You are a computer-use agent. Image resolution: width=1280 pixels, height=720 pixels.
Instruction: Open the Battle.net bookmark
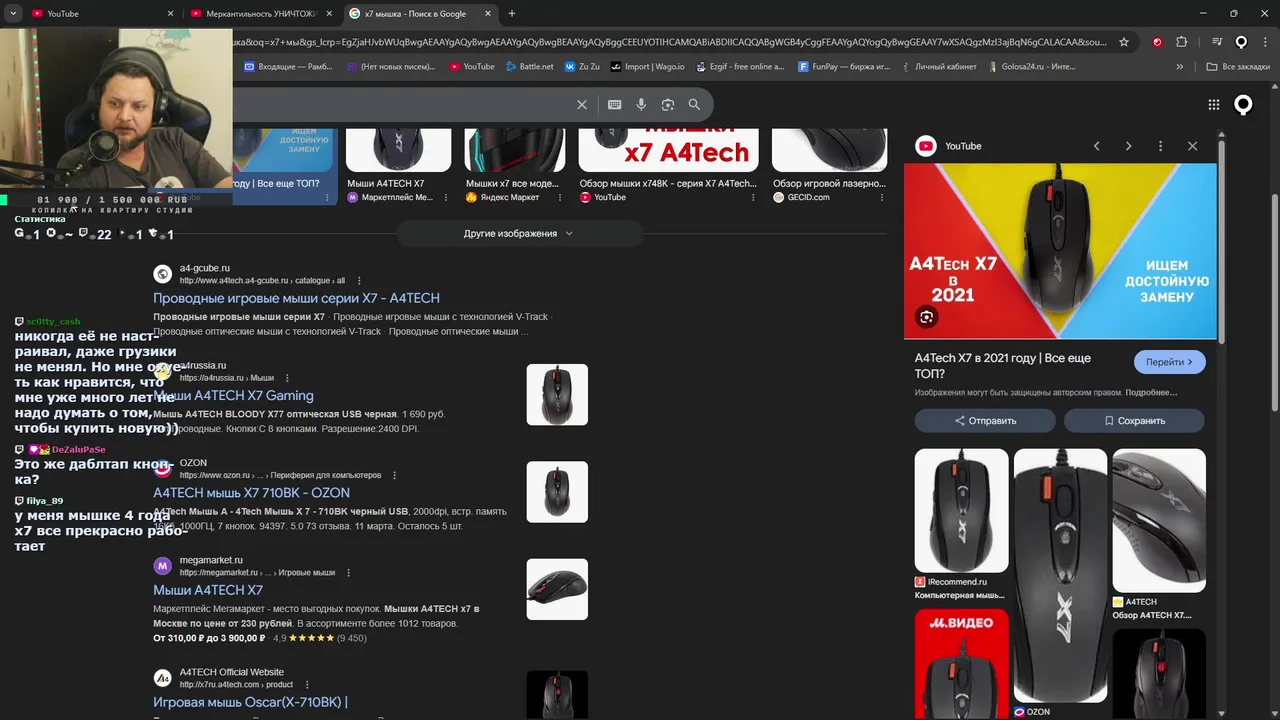point(529,67)
